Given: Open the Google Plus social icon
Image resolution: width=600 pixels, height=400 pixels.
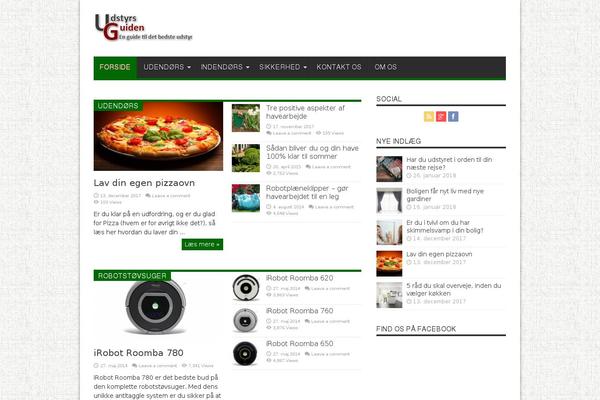Looking at the screenshot, I should pos(441,116).
